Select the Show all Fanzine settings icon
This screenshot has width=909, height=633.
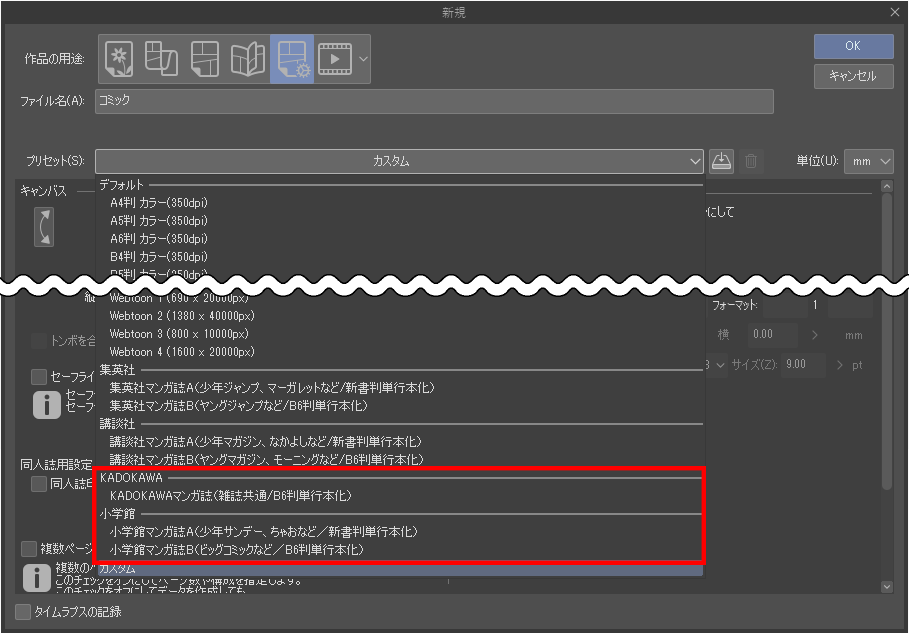click(248, 59)
